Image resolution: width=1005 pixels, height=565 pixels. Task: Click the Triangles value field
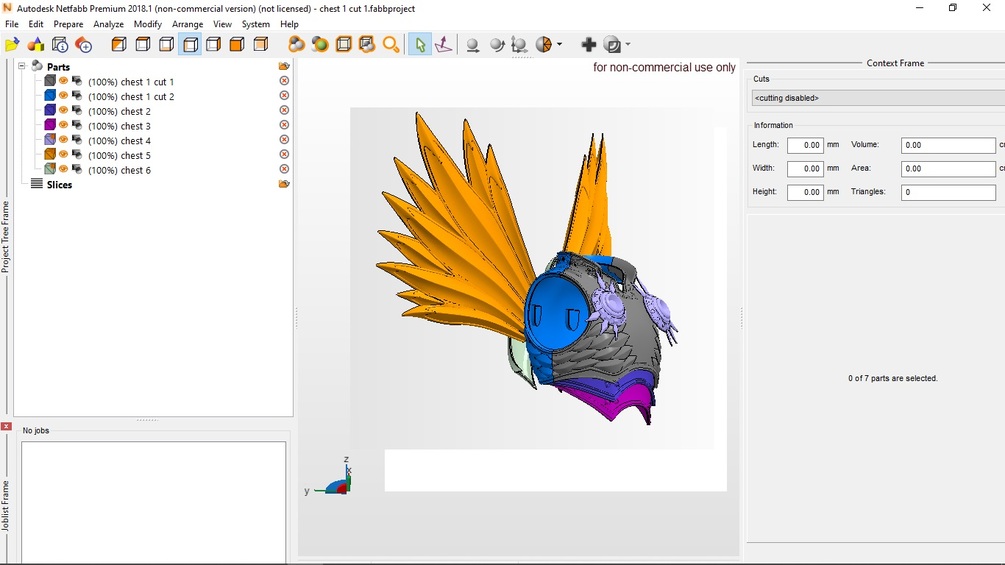pyautogui.click(x=948, y=192)
